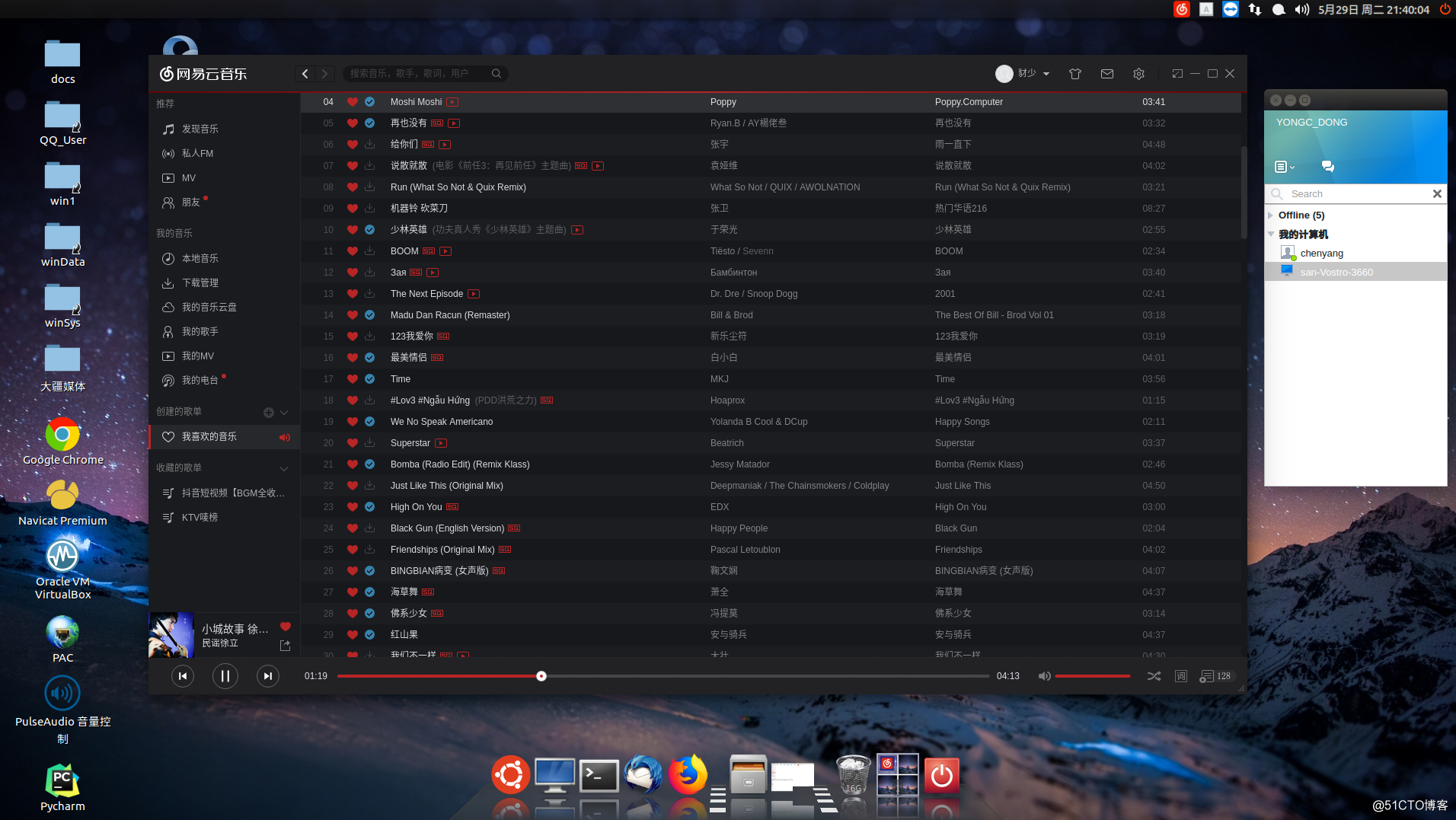1456x820 pixels.
Task: Open Firefox from the dock
Action: coord(688,775)
